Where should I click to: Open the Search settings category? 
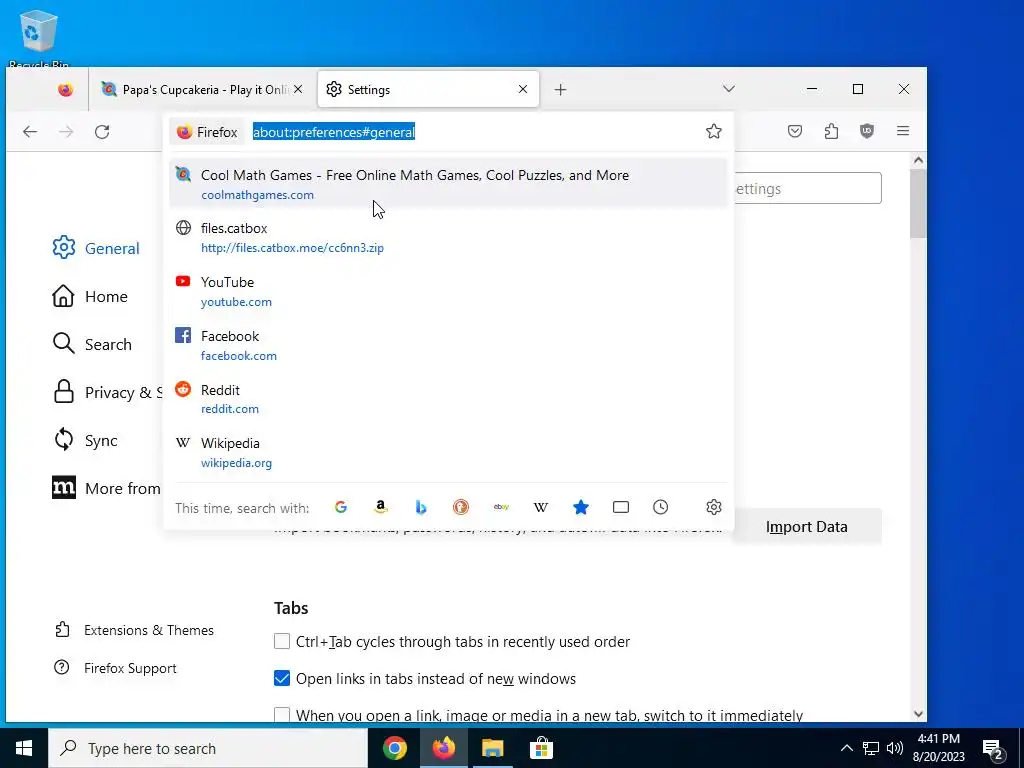92,344
